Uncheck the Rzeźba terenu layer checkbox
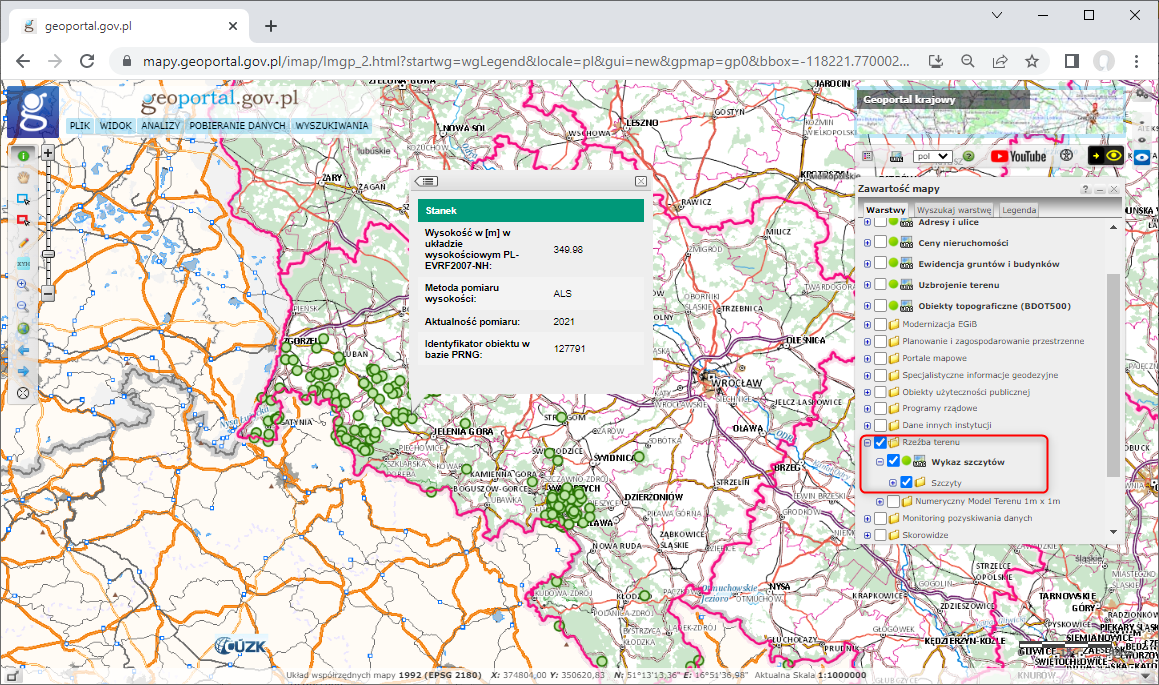1159x685 pixels. click(x=881, y=443)
